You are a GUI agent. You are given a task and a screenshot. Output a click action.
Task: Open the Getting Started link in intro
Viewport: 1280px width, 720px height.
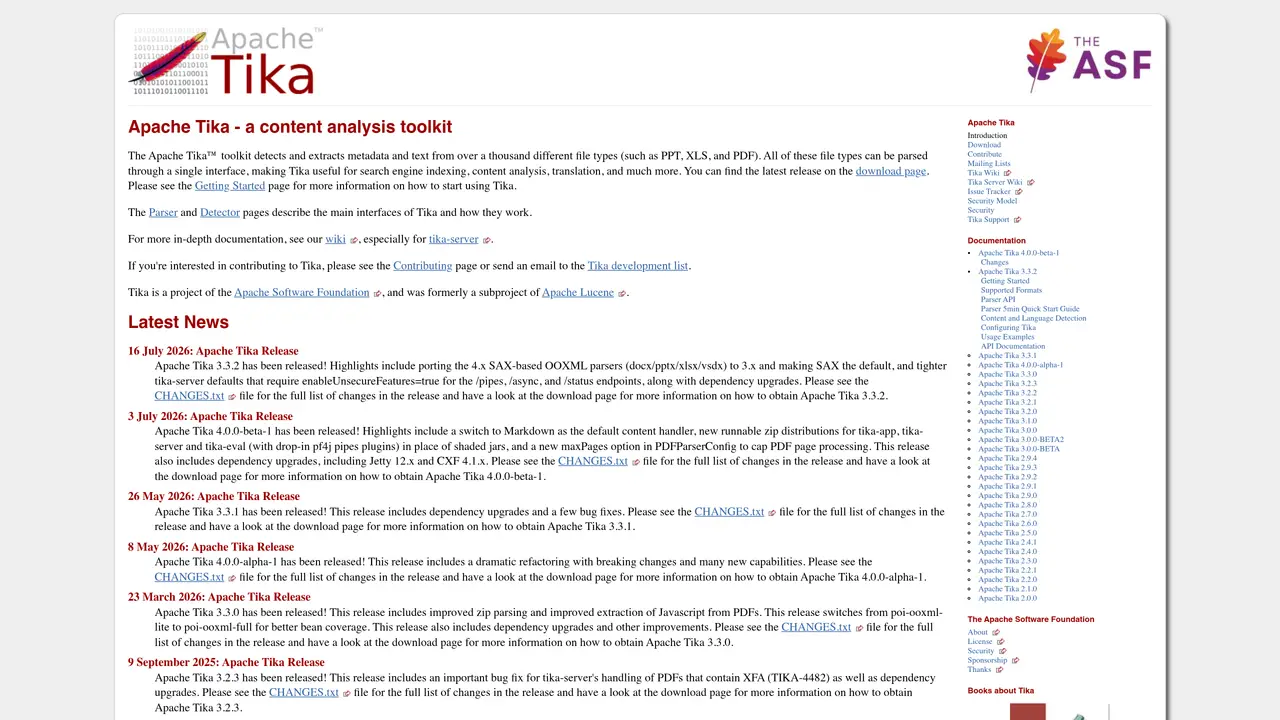(x=230, y=186)
